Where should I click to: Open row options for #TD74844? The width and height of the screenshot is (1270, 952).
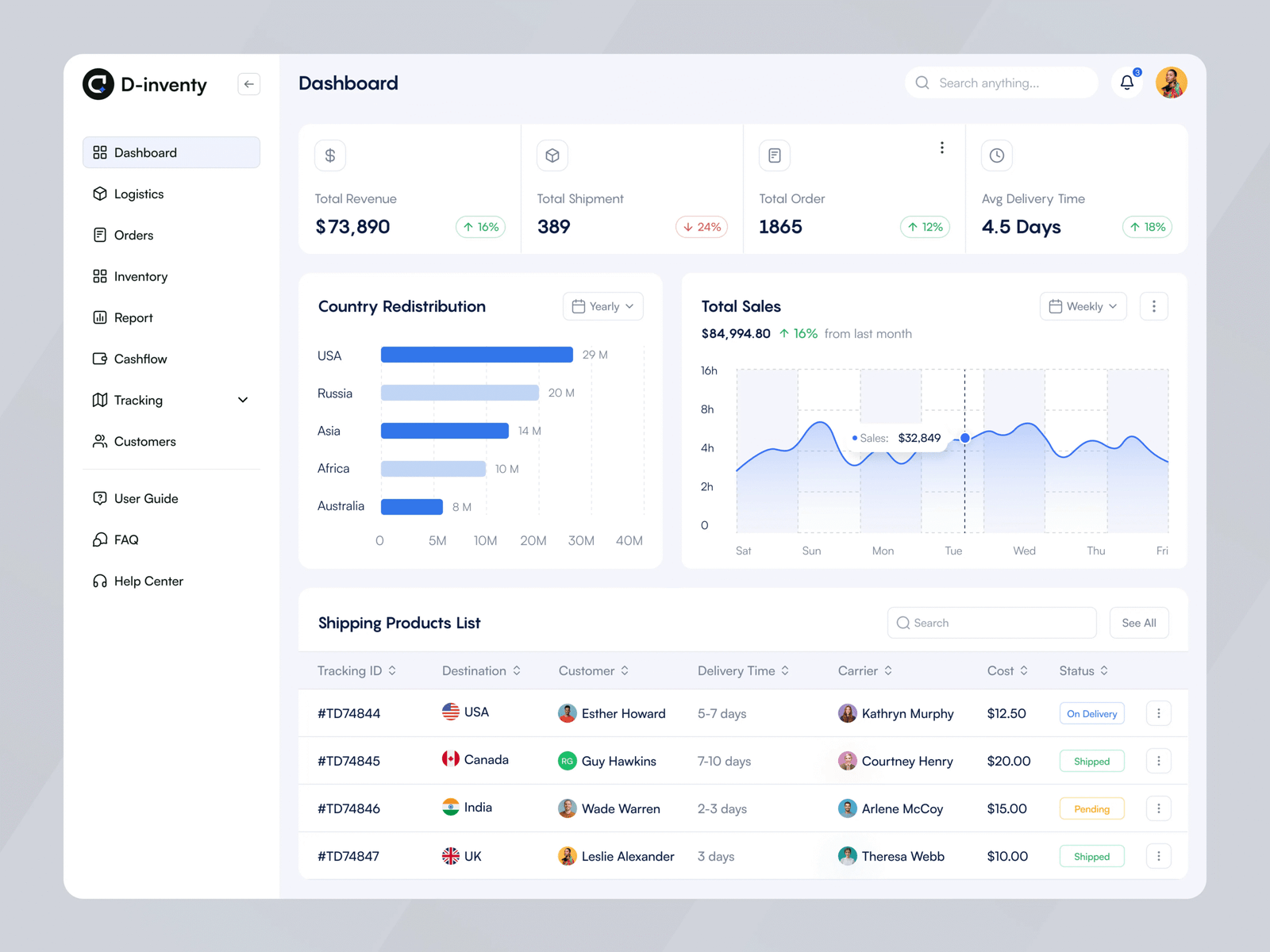click(1158, 713)
